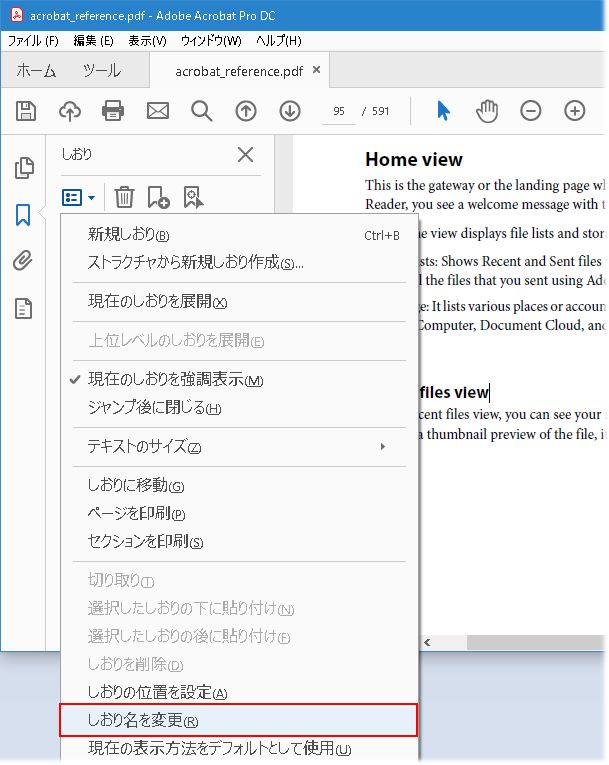Choose しおりに移動(G)

[x=239, y=485]
